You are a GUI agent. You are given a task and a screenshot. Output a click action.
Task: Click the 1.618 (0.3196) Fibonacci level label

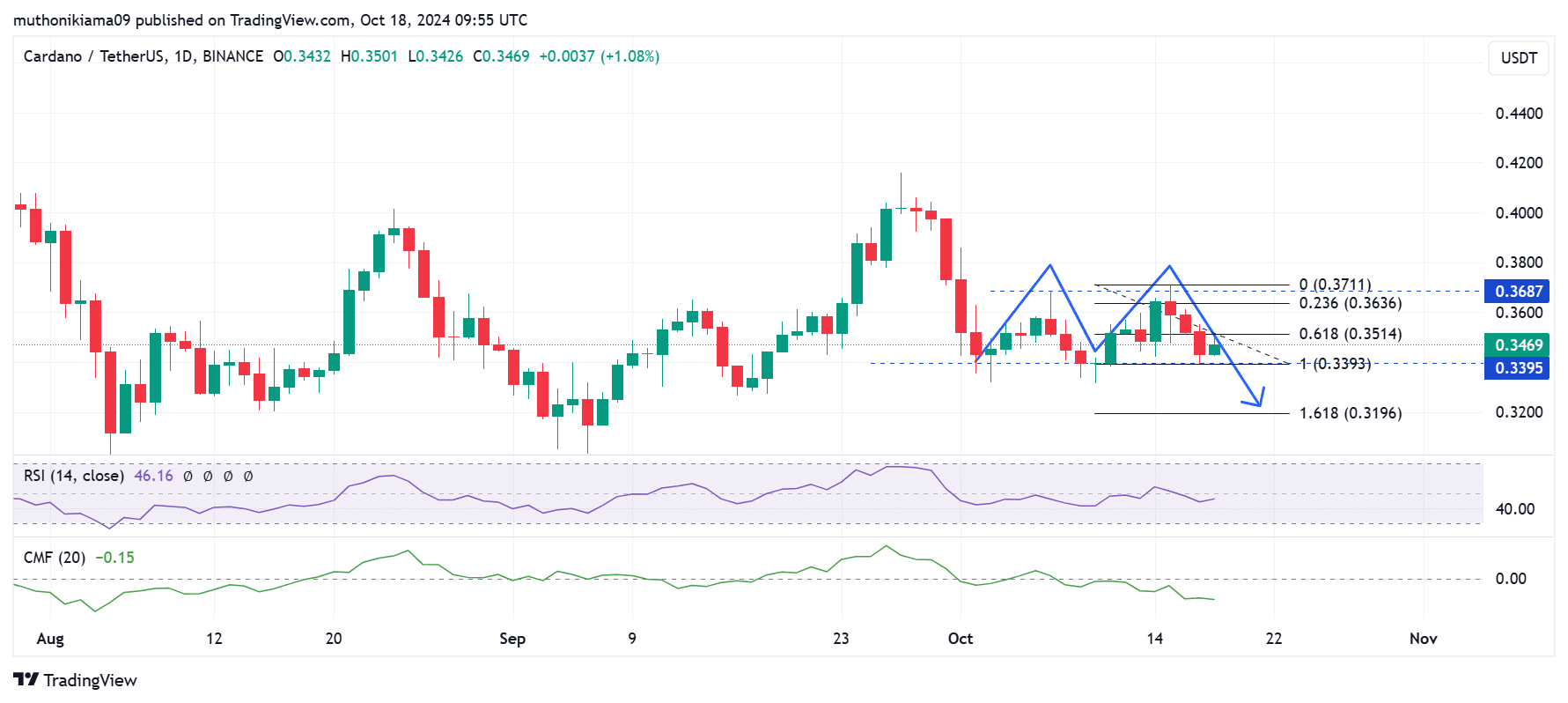(1350, 413)
